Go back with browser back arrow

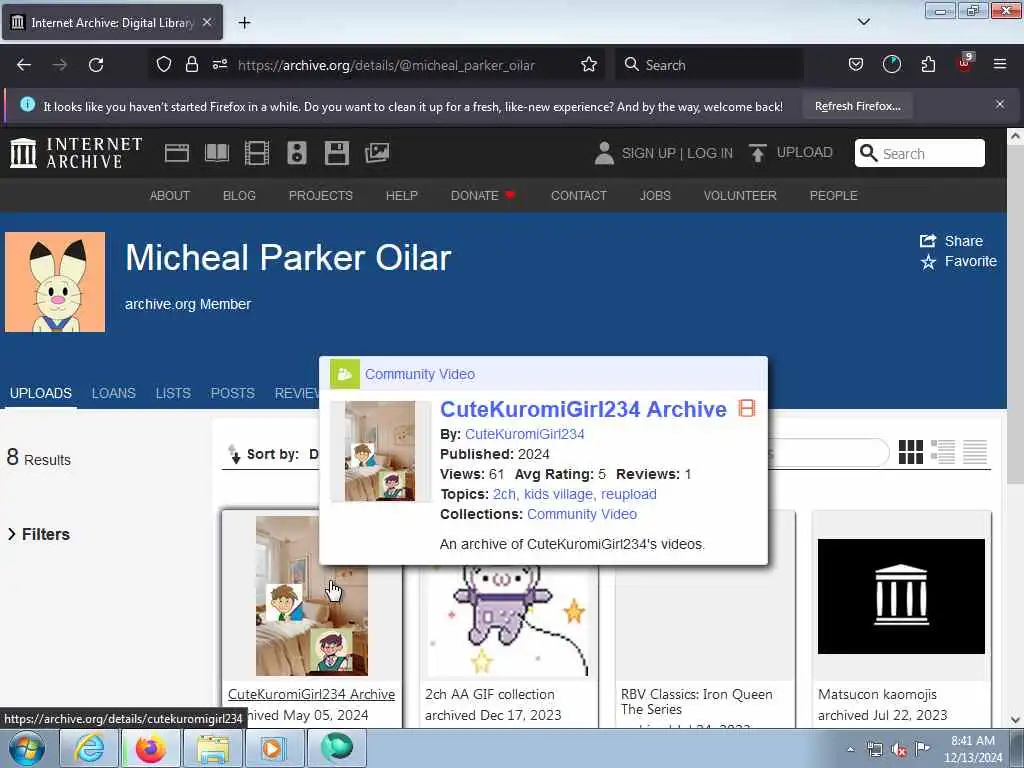point(24,65)
